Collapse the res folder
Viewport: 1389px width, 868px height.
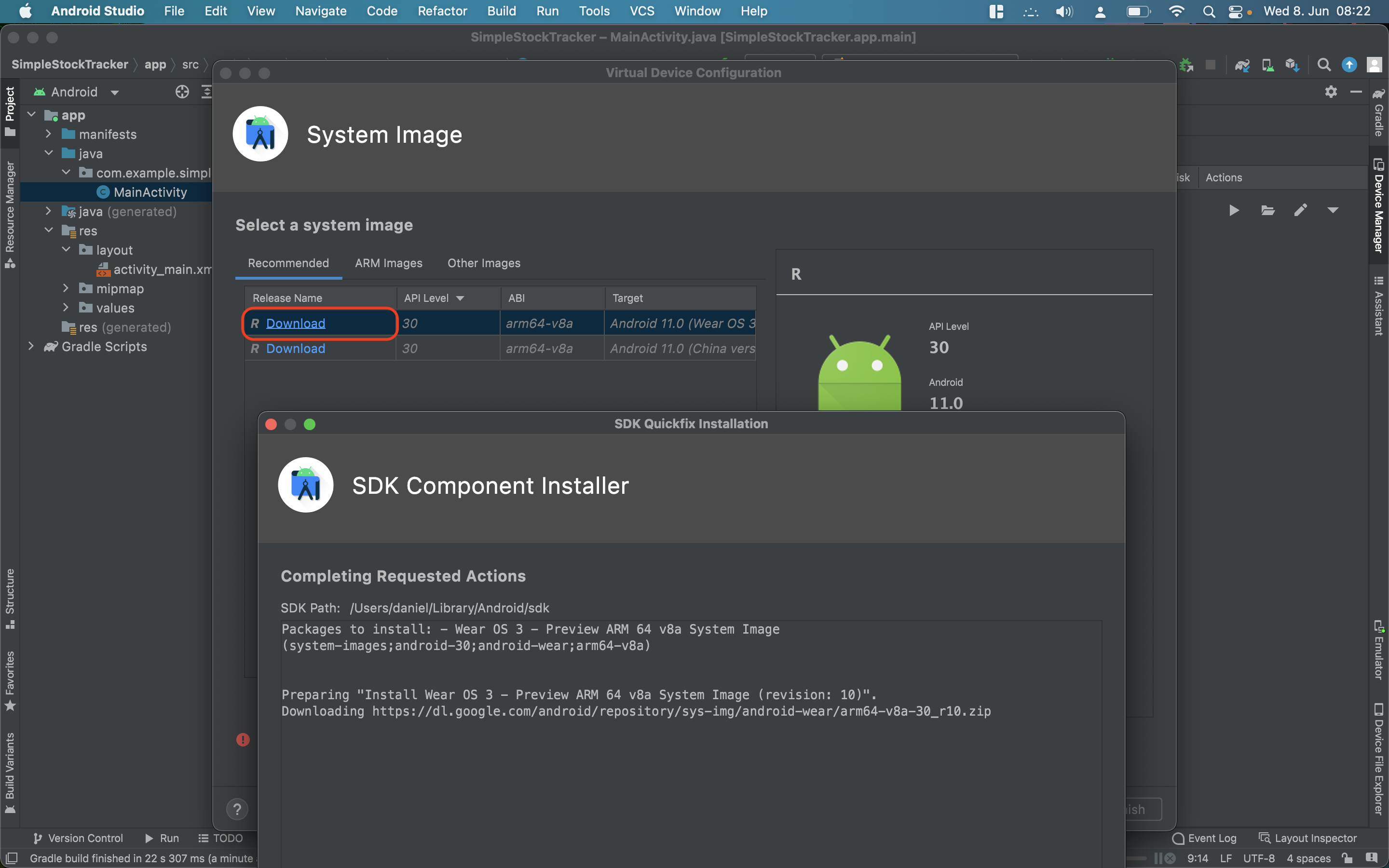point(49,231)
